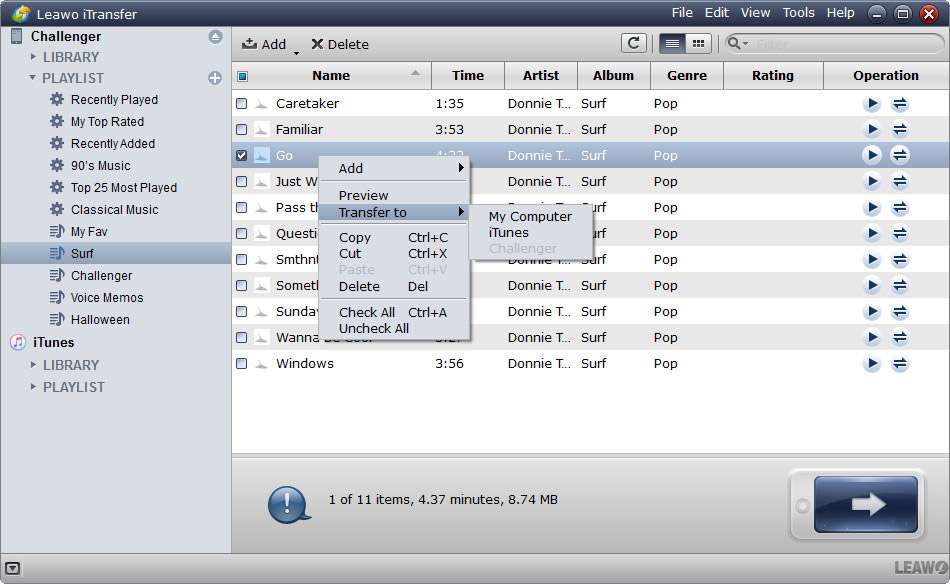Collapse the Challenger PLAYLIST section
The image size is (950, 584).
[x=33, y=78]
